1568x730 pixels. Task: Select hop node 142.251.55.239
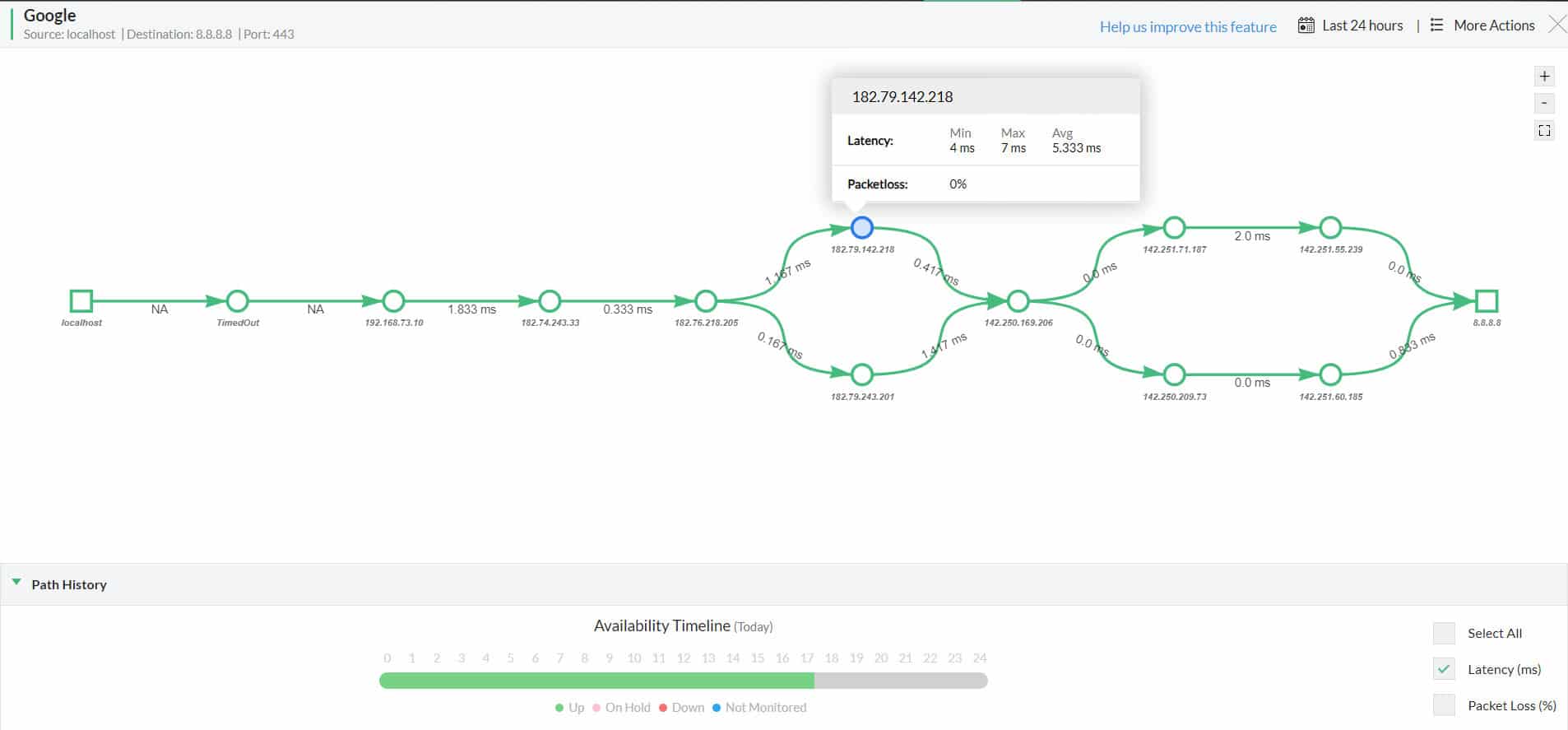click(1330, 227)
